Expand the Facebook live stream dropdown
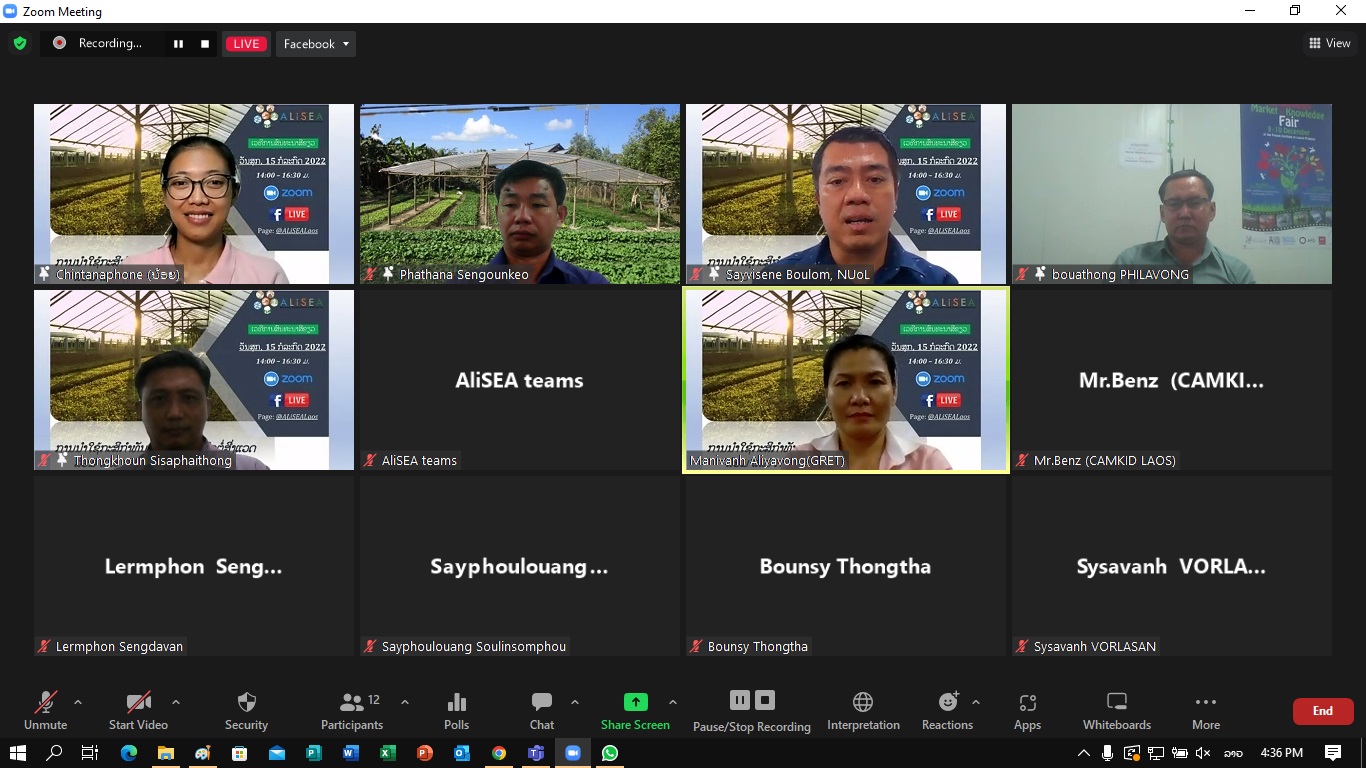The height and width of the screenshot is (768, 1366). [315, 44]
